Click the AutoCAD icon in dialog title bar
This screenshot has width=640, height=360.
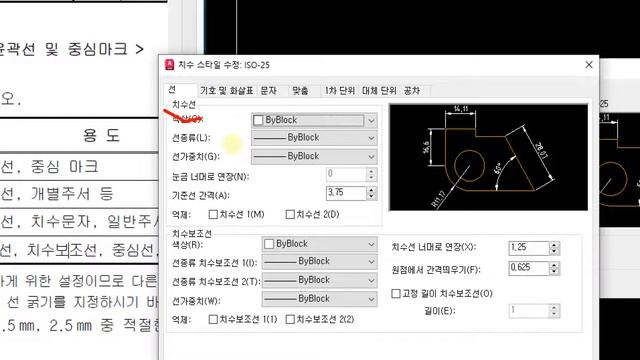click(169, 65)
